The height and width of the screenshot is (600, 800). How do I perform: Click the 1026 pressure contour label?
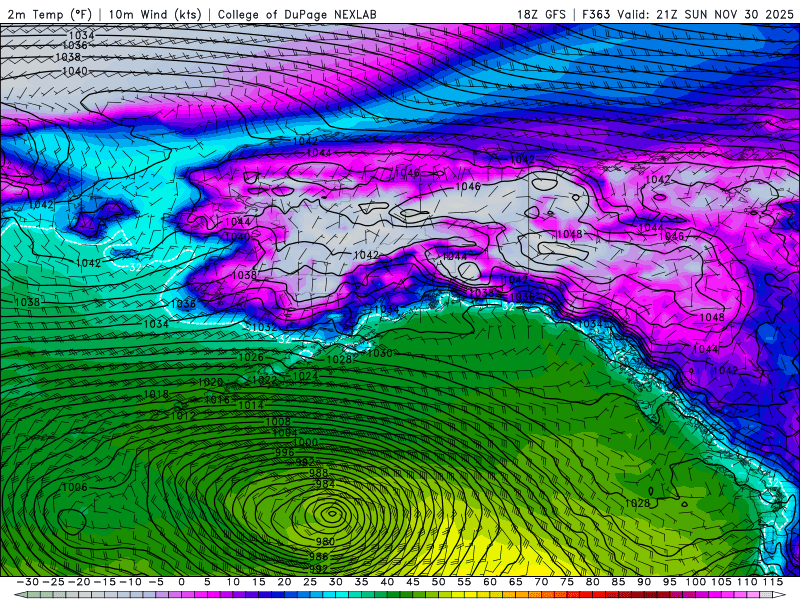[x=251, y=358]
